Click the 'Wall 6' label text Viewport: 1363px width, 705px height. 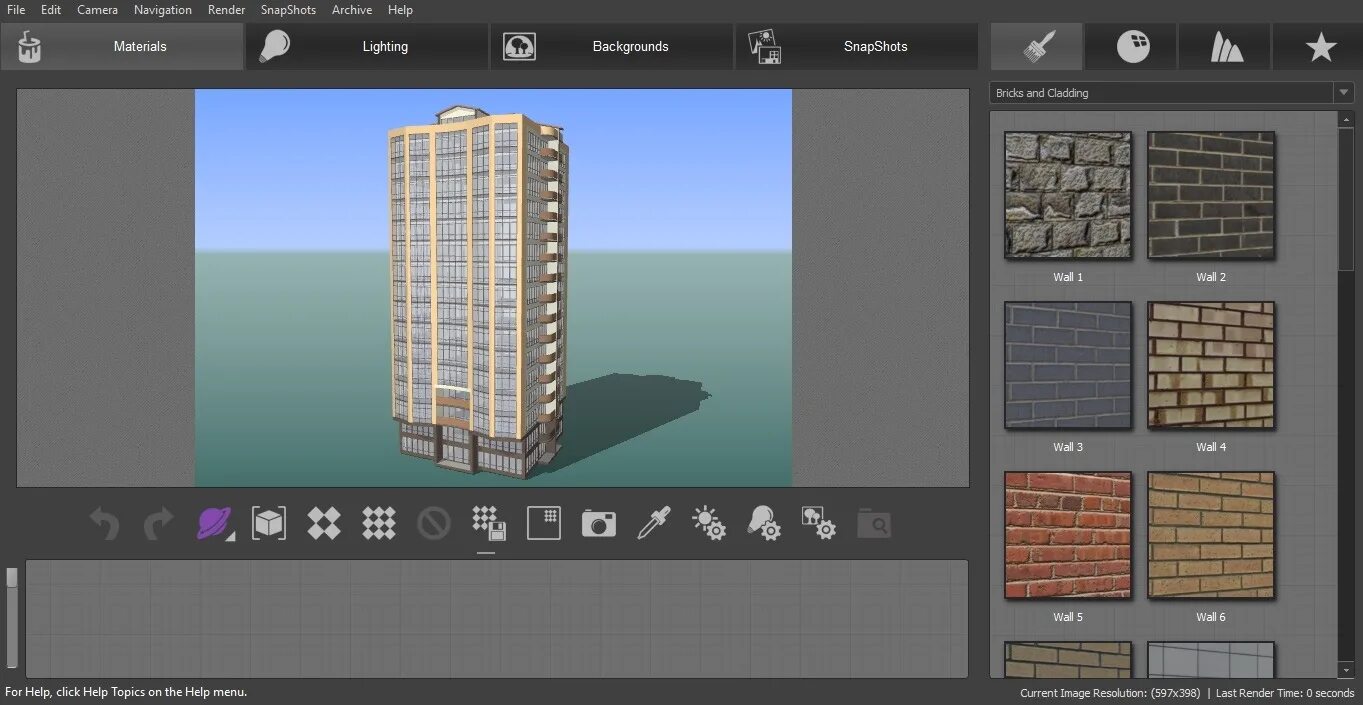1211,617
